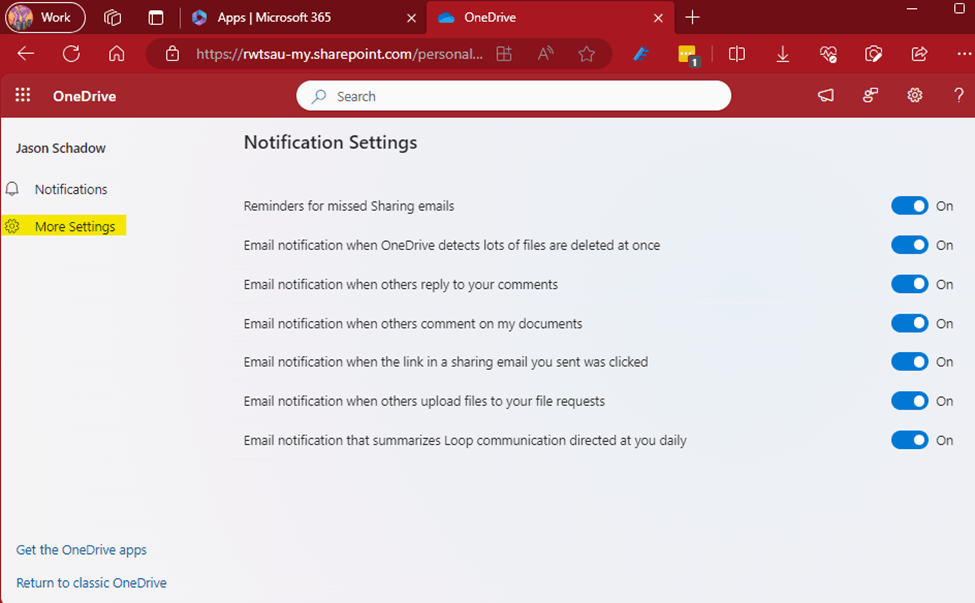
Task: Switch to Apps | Microsoft 365 tab
Action: [274, 17]
